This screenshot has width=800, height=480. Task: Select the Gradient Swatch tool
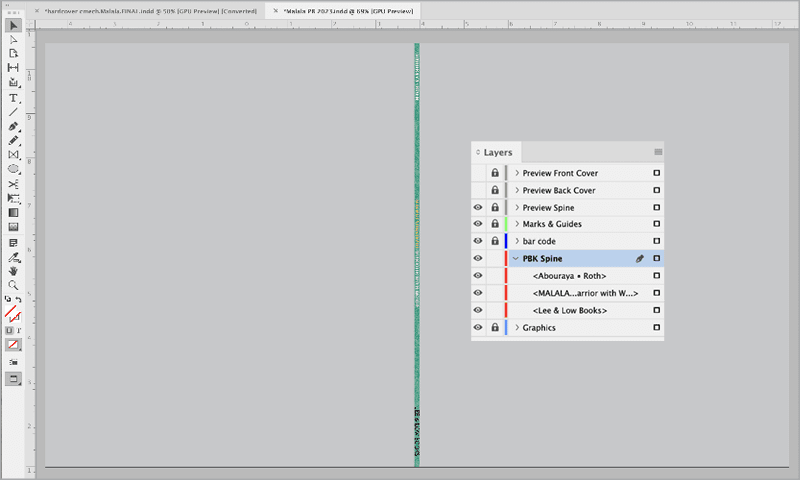point(14,213)
